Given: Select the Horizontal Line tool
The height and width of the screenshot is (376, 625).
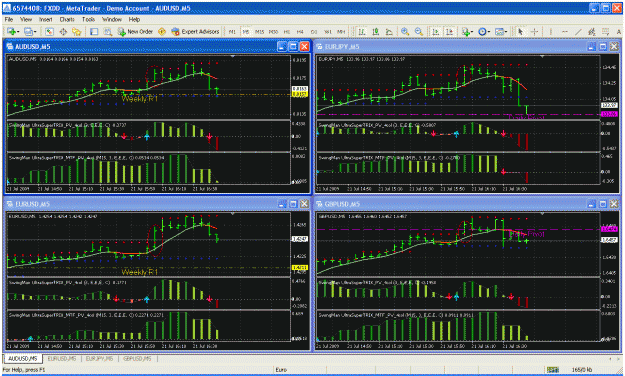Looking at the screenshot, I should [x=565, y=31].
